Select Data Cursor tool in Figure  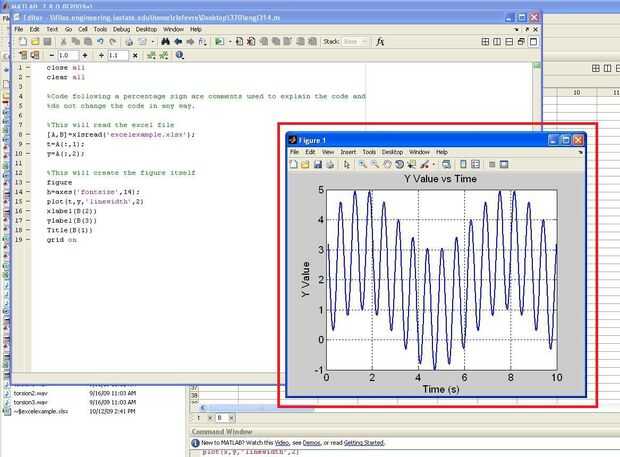tap(412, 164)
